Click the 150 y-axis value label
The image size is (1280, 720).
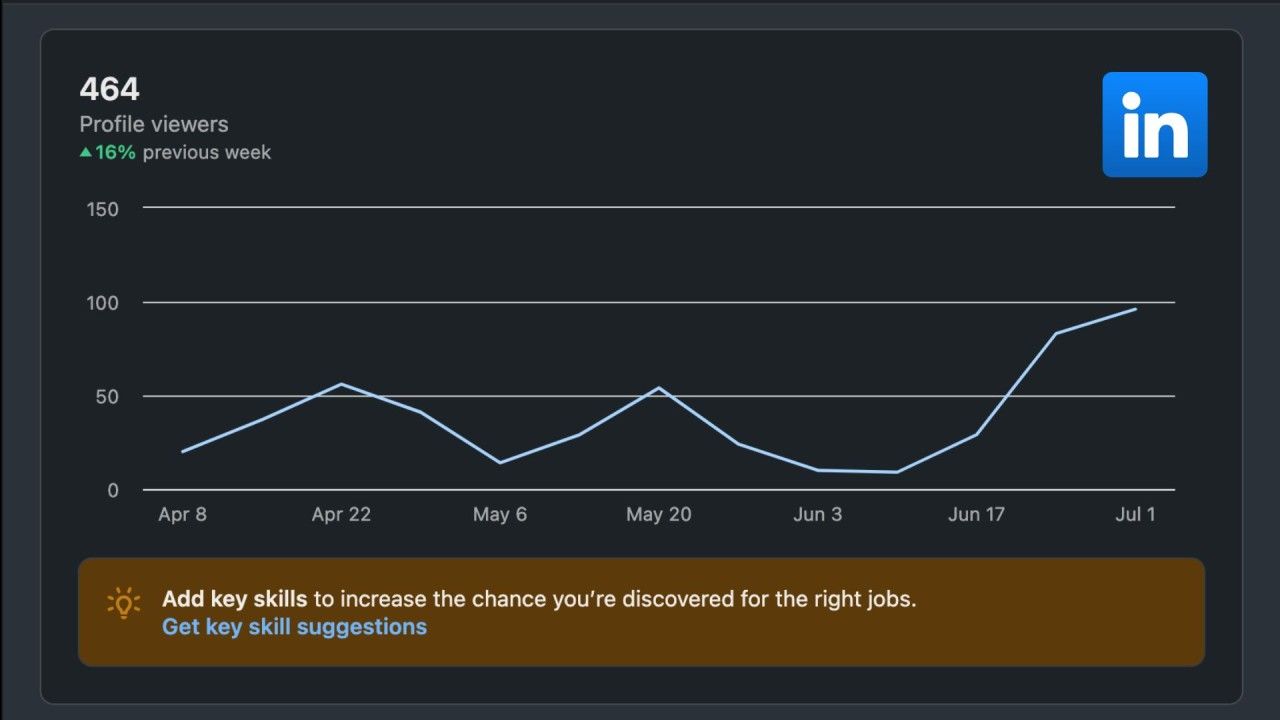103,209
